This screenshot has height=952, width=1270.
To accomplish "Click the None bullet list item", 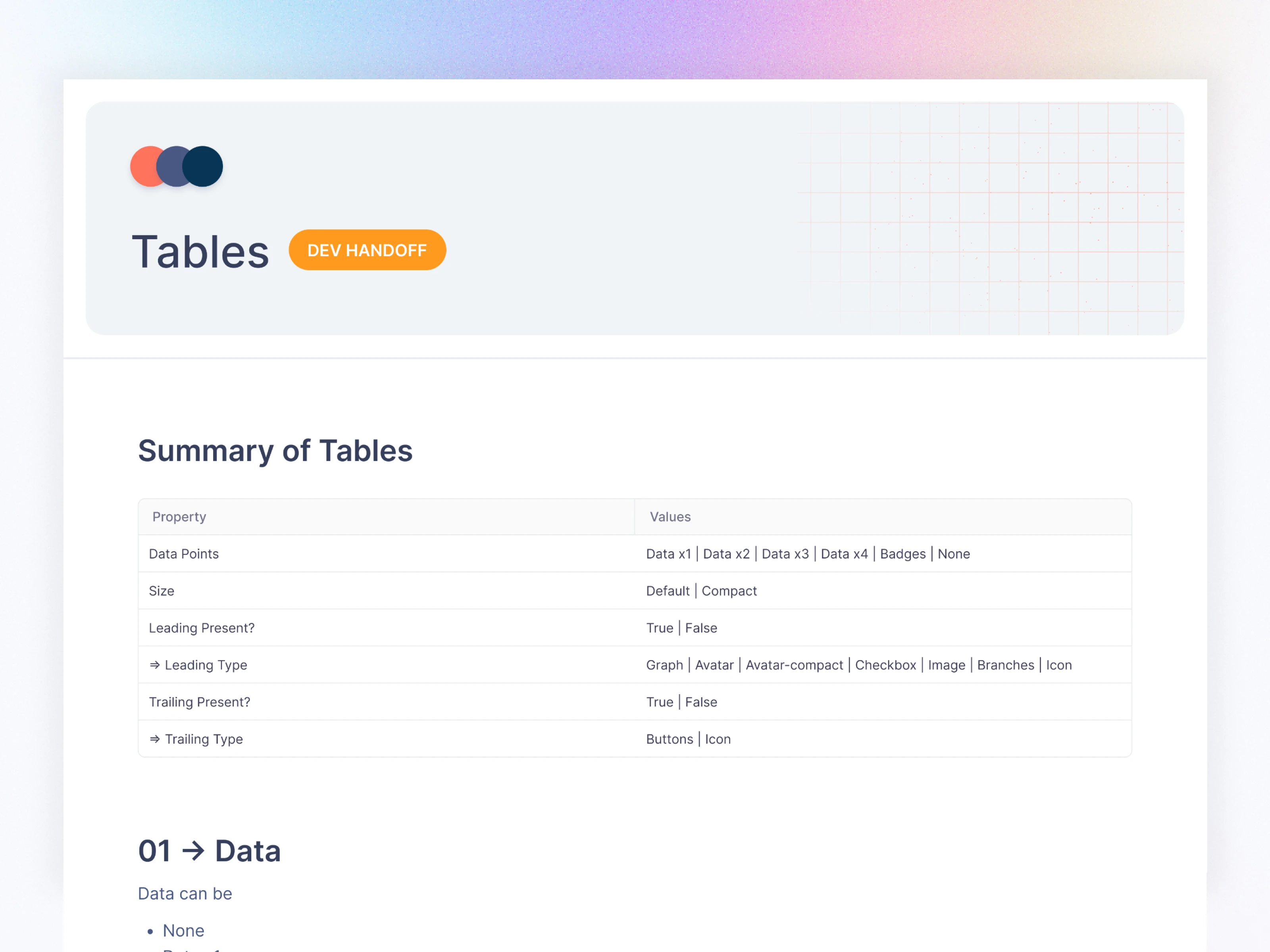I will pos(183,930).
